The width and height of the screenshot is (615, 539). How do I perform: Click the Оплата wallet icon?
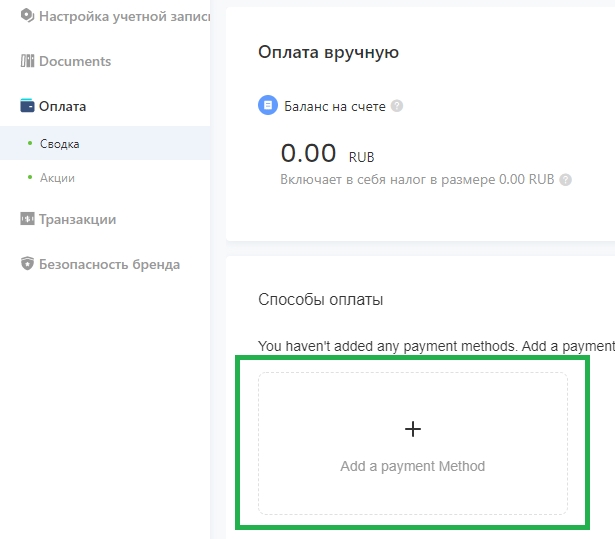[x=27, y=106]
